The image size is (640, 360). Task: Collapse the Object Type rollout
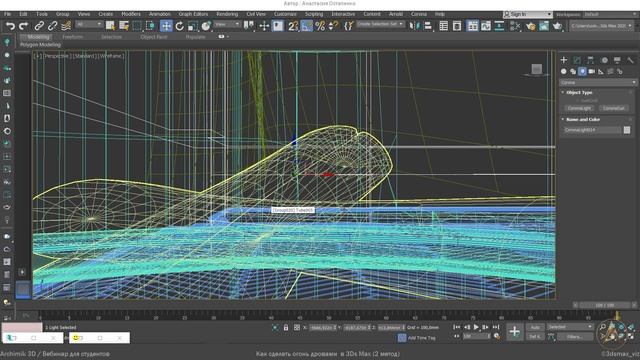tap(579, 93)
